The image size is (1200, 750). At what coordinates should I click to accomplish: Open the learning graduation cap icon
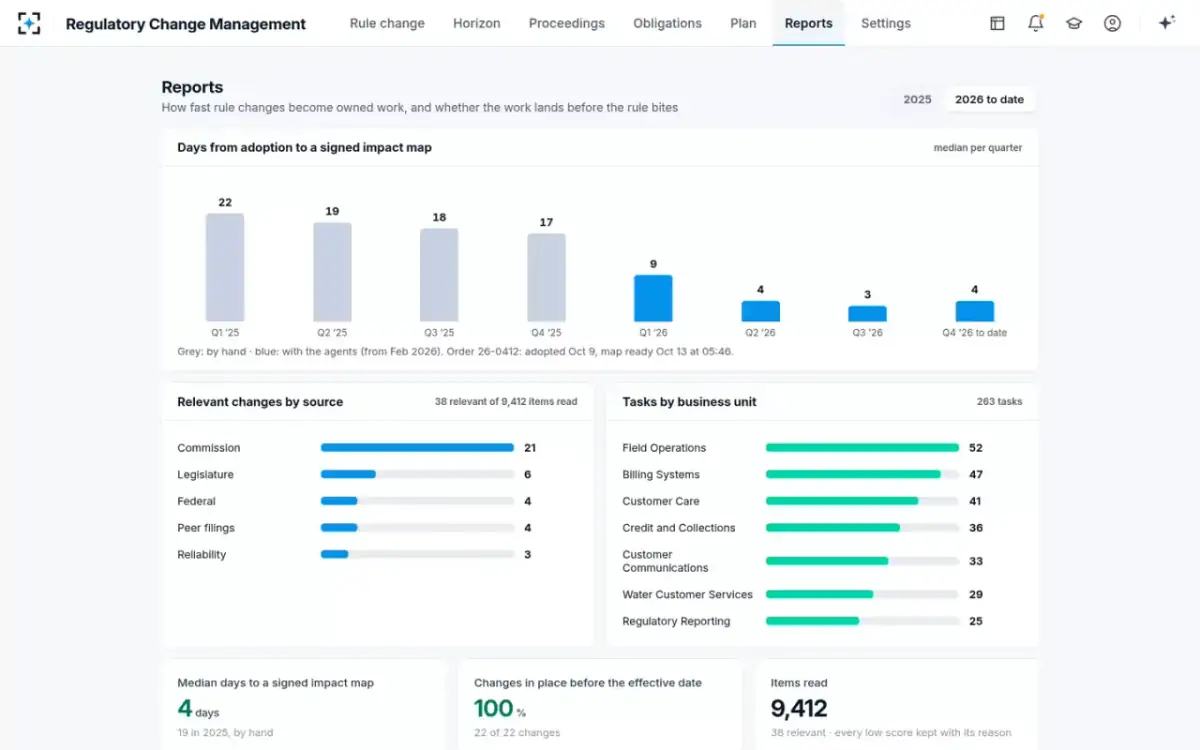pos(1074,23)
